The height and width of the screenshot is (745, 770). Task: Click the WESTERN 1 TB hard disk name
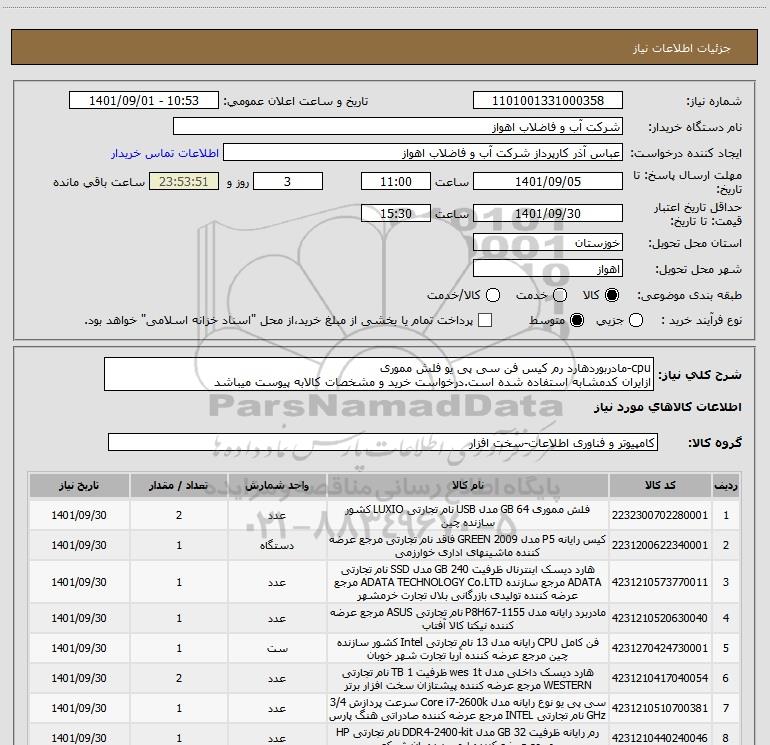[x=468, y=679]
